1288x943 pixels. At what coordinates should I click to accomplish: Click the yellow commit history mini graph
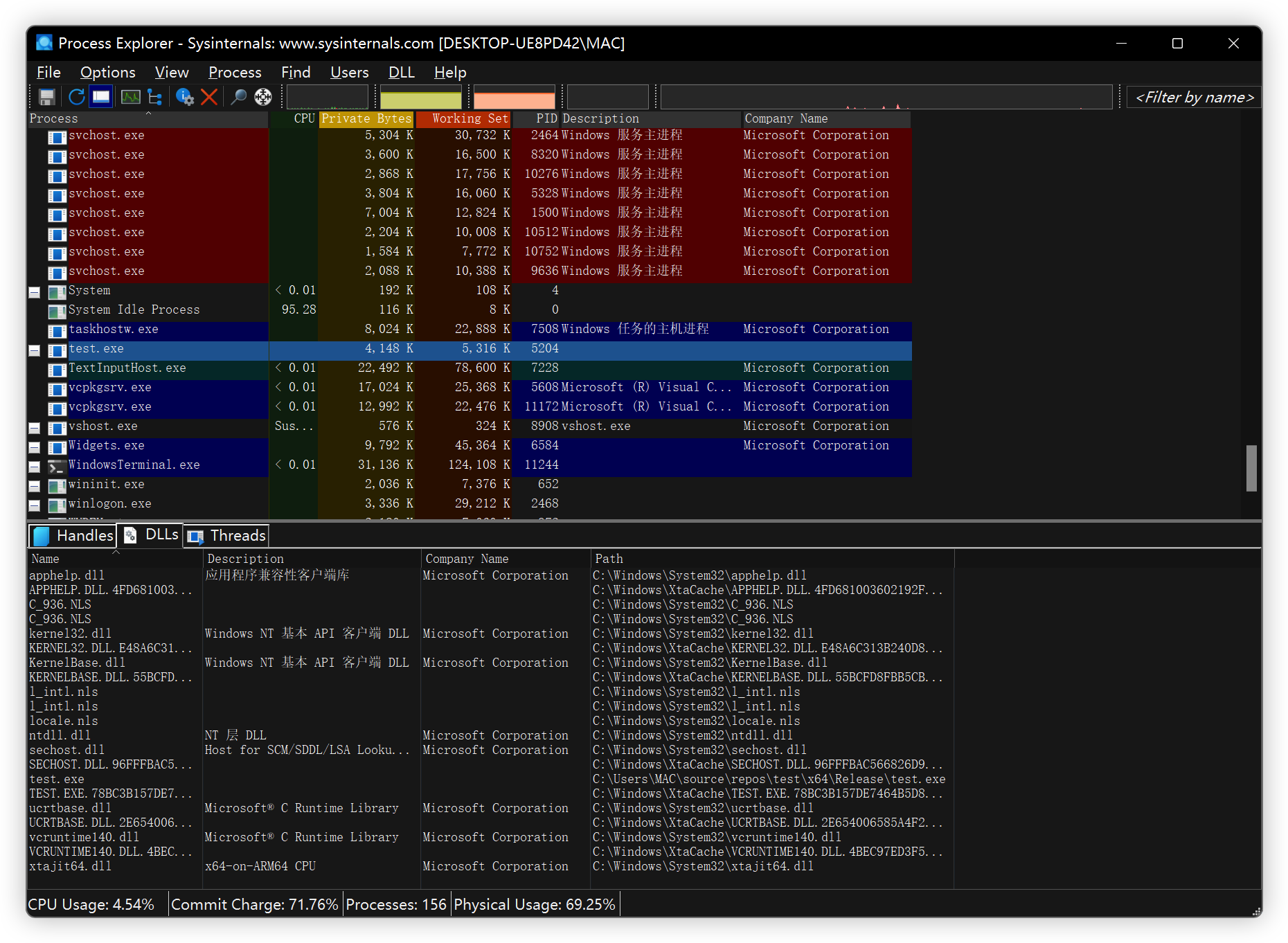[421, 97]
